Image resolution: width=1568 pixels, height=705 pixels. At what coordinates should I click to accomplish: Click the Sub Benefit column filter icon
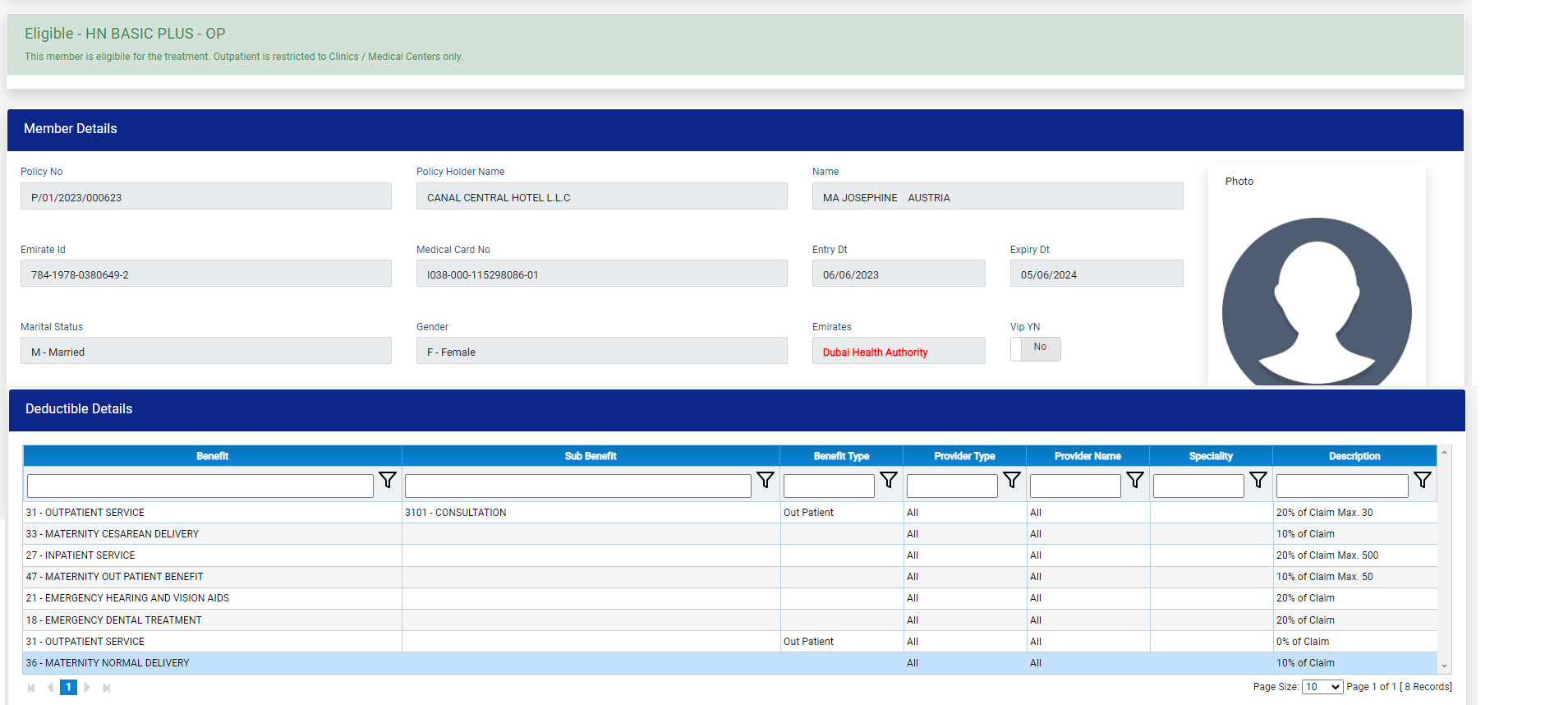[765, 480]
